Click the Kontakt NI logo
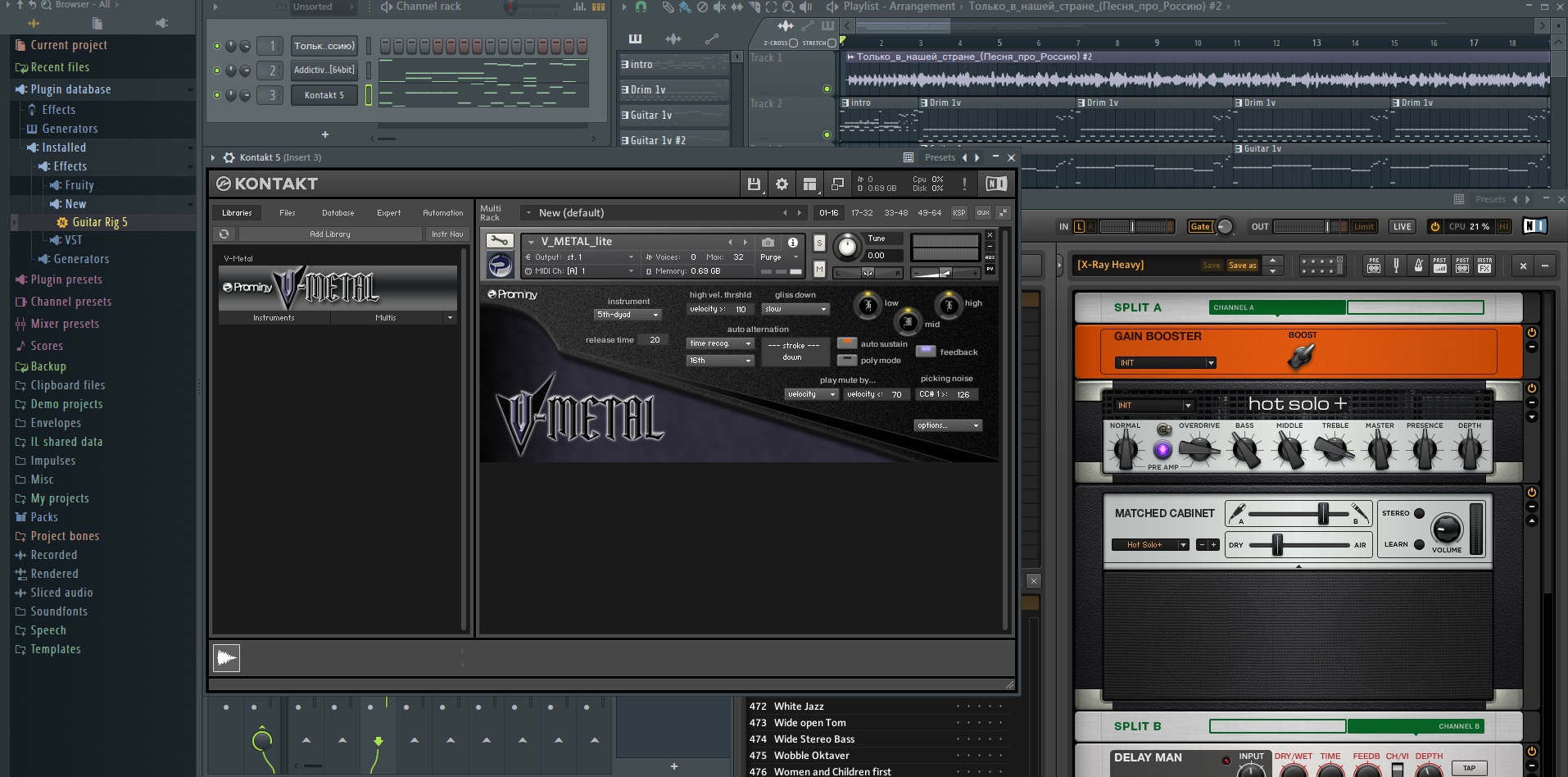This screenshot has height=777, width=1568. coord(996,184)
